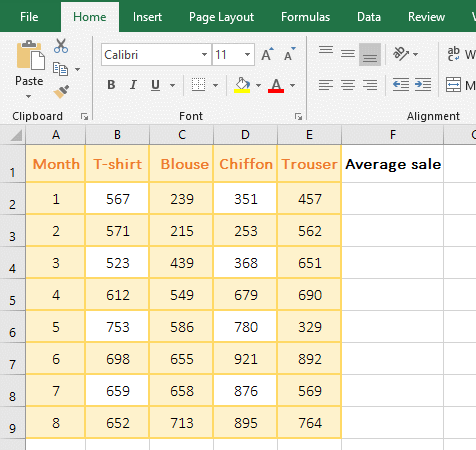Center text horizontally
This screenshot has height=450, width=476.
[348, 85]
